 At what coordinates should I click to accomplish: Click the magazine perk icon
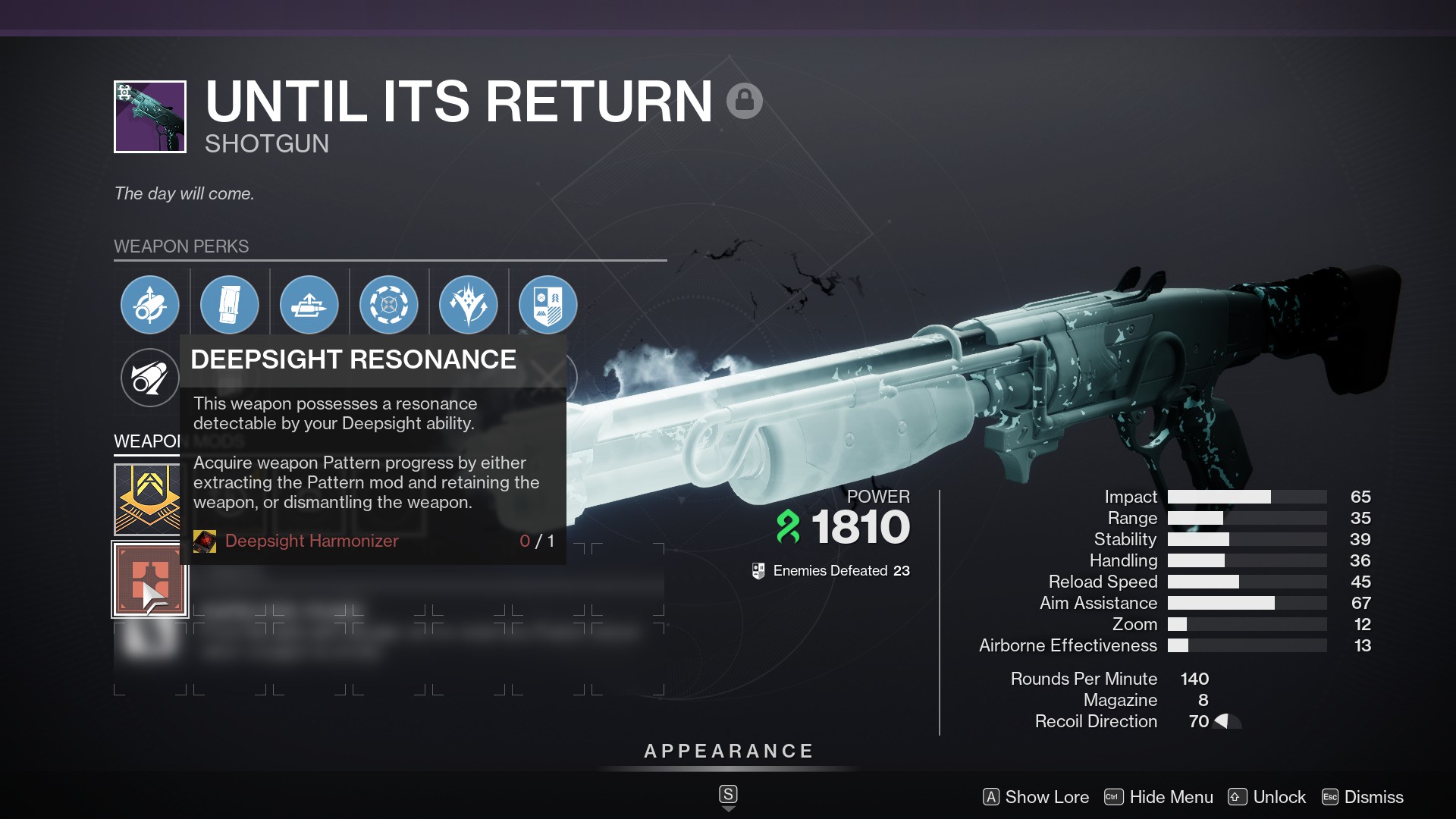click(x=228, y=302)
